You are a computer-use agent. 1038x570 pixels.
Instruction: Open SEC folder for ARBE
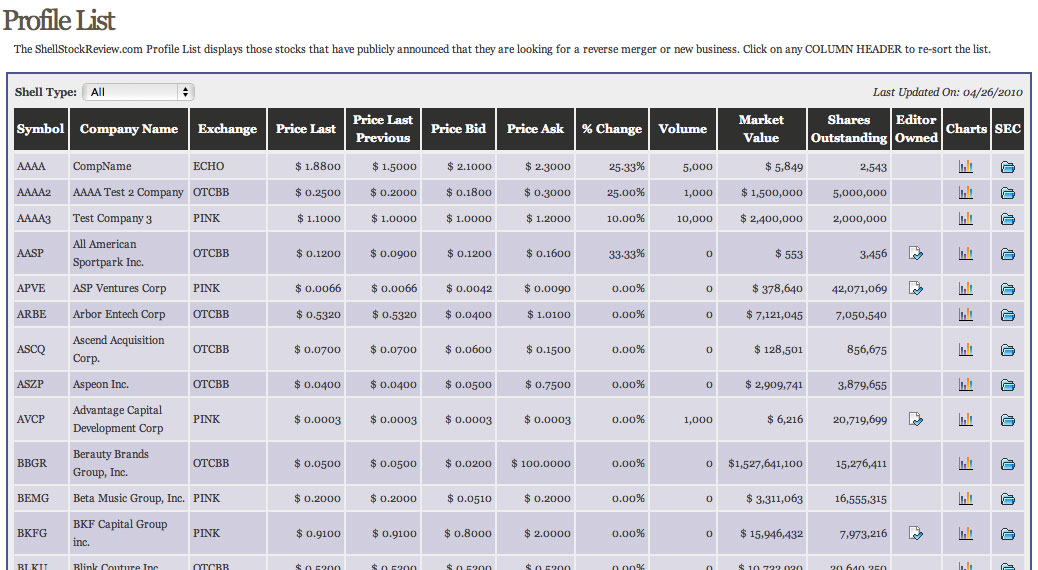1008,314
